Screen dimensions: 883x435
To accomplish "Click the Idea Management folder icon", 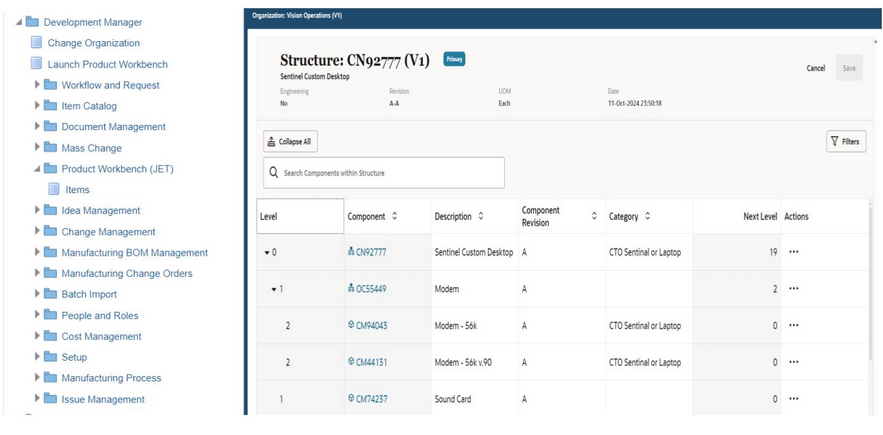I will click(x=51, y=210).
